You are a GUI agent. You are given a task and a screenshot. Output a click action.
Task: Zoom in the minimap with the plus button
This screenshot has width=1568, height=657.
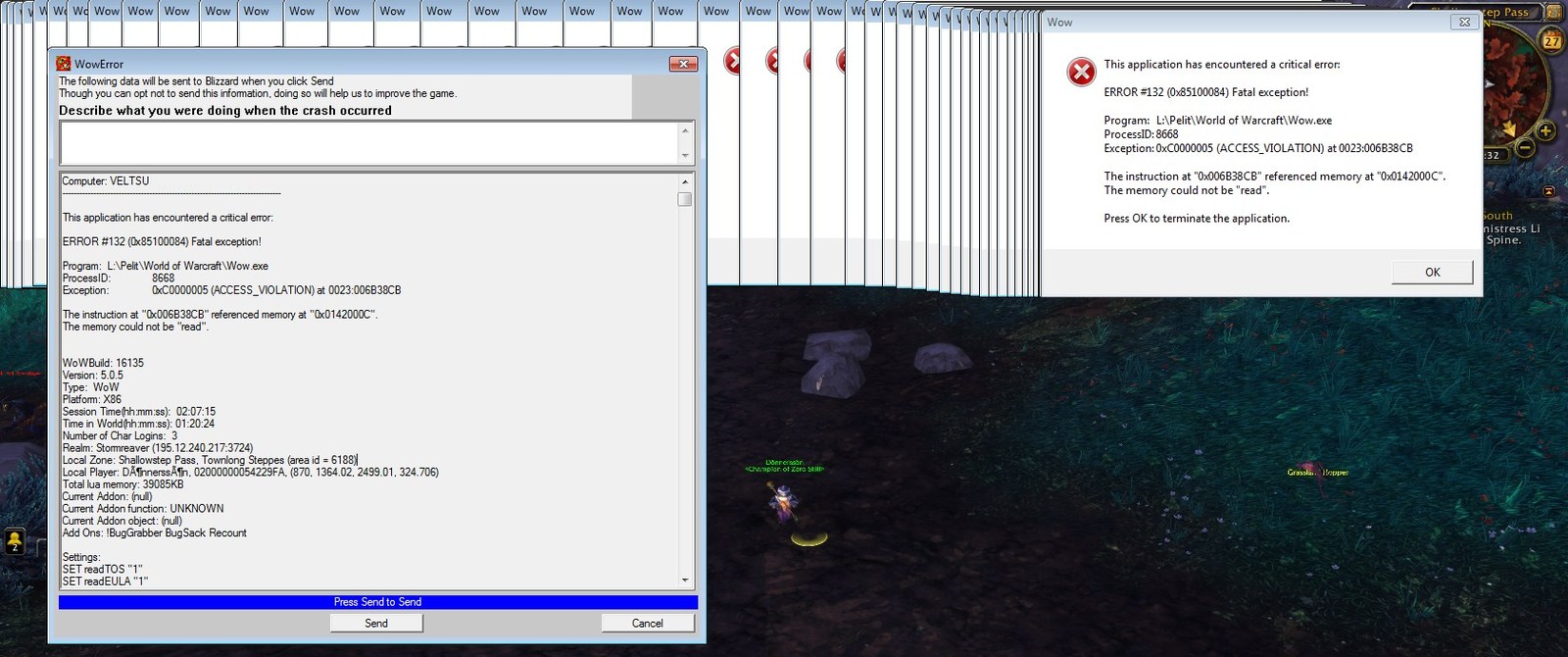coord(1545,130)
